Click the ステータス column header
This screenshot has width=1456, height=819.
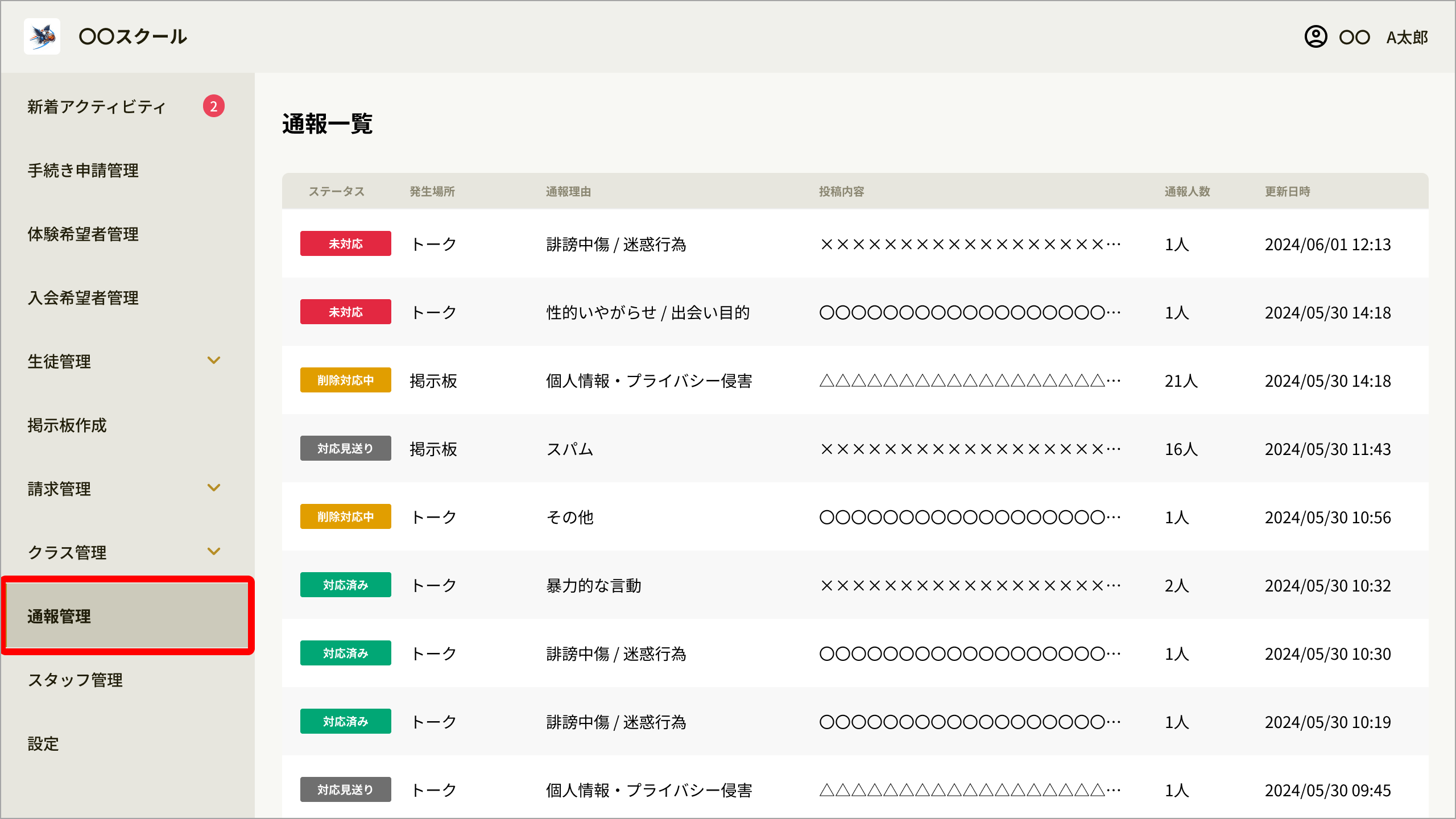click(x=337, y=192)
